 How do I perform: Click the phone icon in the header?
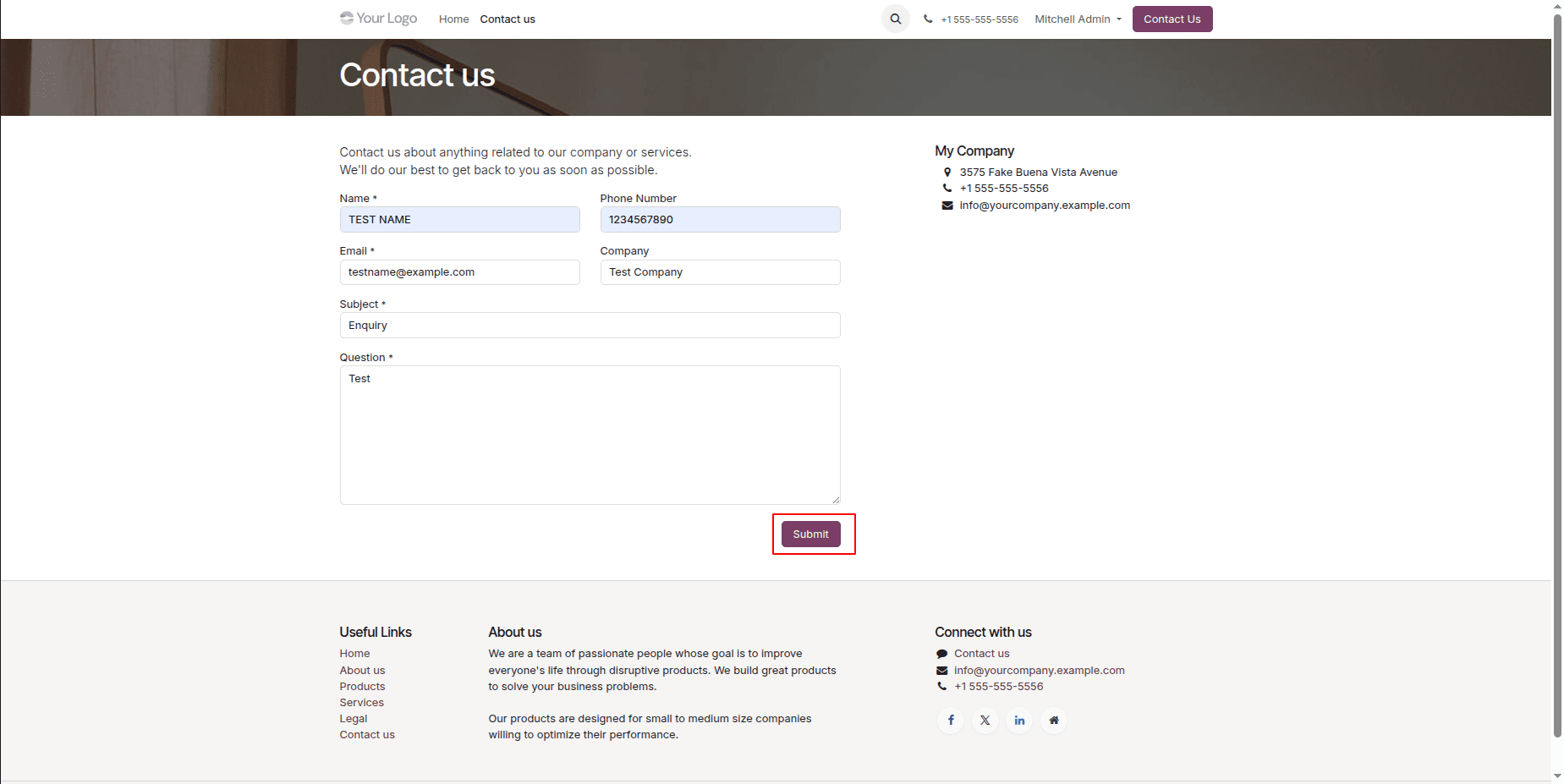[928, 19]
